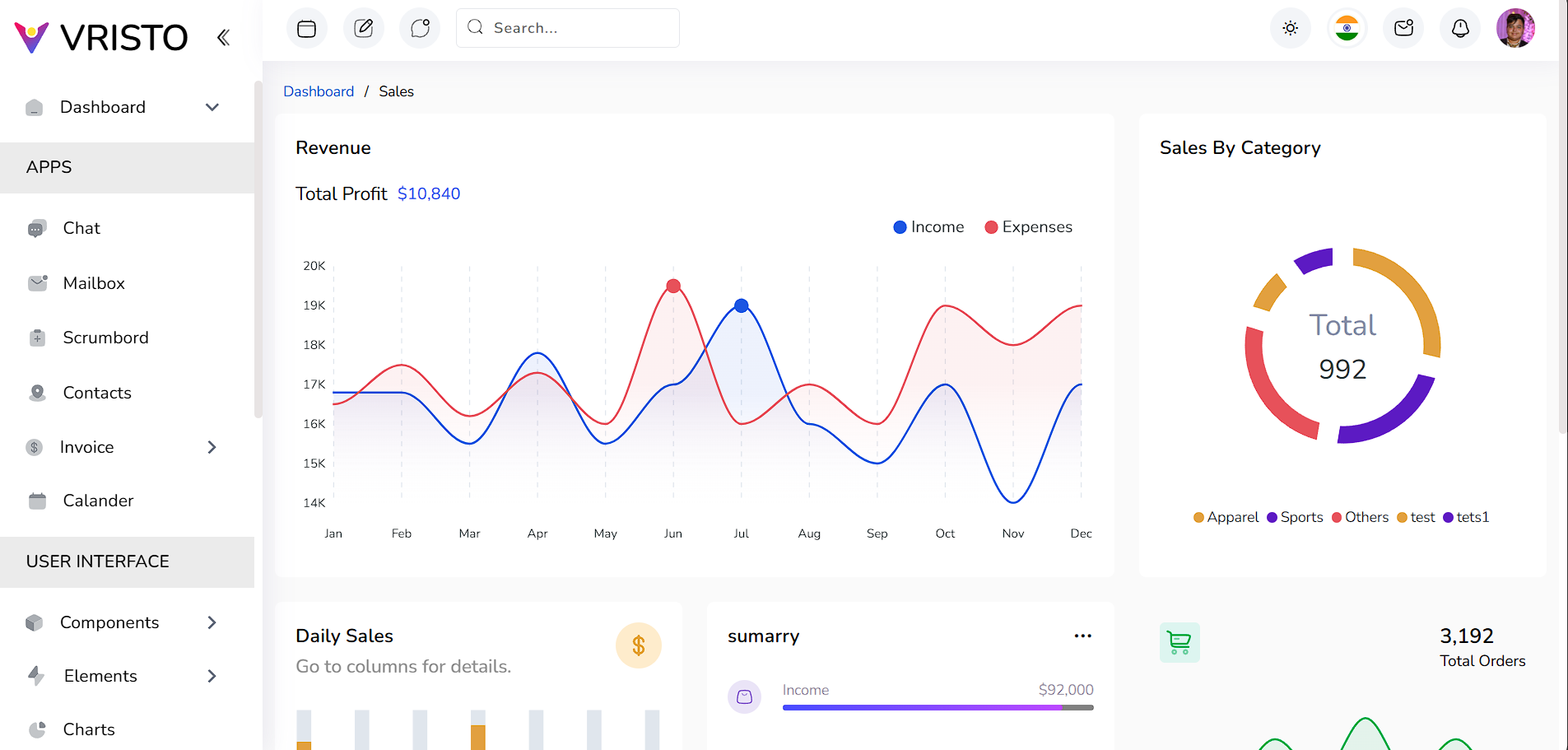This screenshot has height=750, width=1568.
Task: Collapse the sidebar with double-chevron icon
Action: pyautogui.click(x=223, y=37)
